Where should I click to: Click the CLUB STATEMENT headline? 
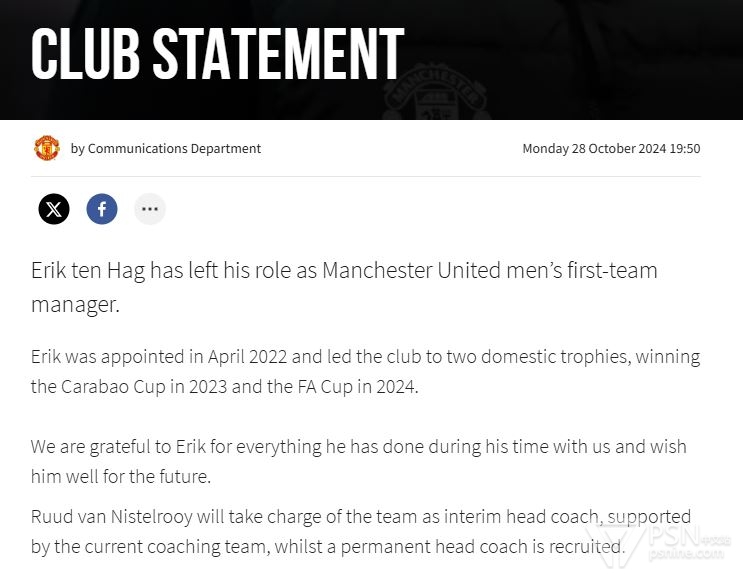(x=217, y=53)
